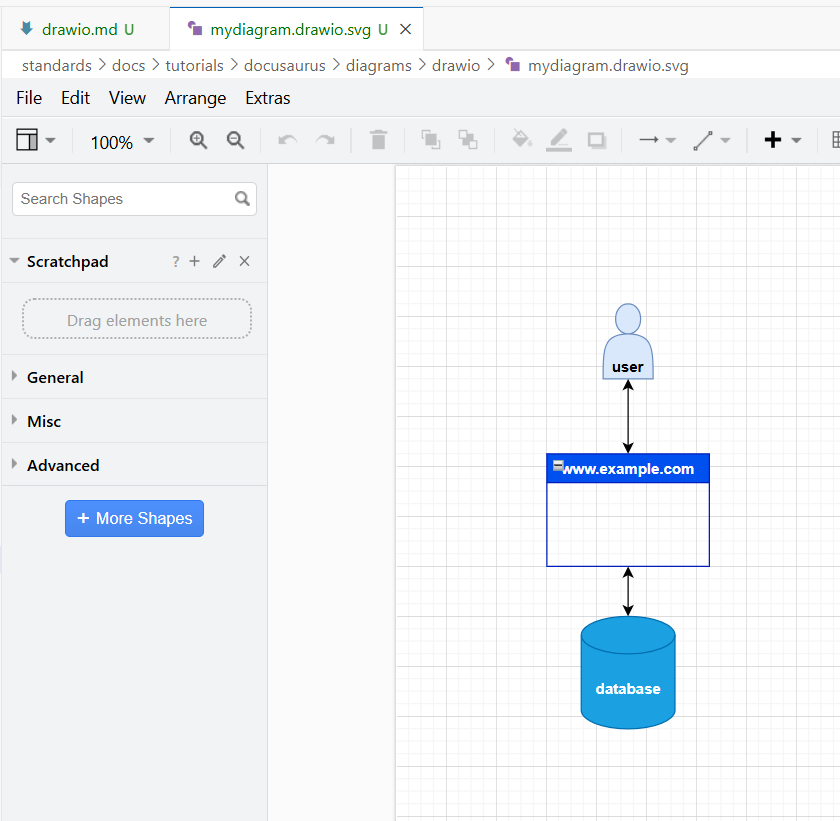Add to Scratchpad with the plus icon
The height and width of the screenshot is (821, 840).
coord(195,261)
